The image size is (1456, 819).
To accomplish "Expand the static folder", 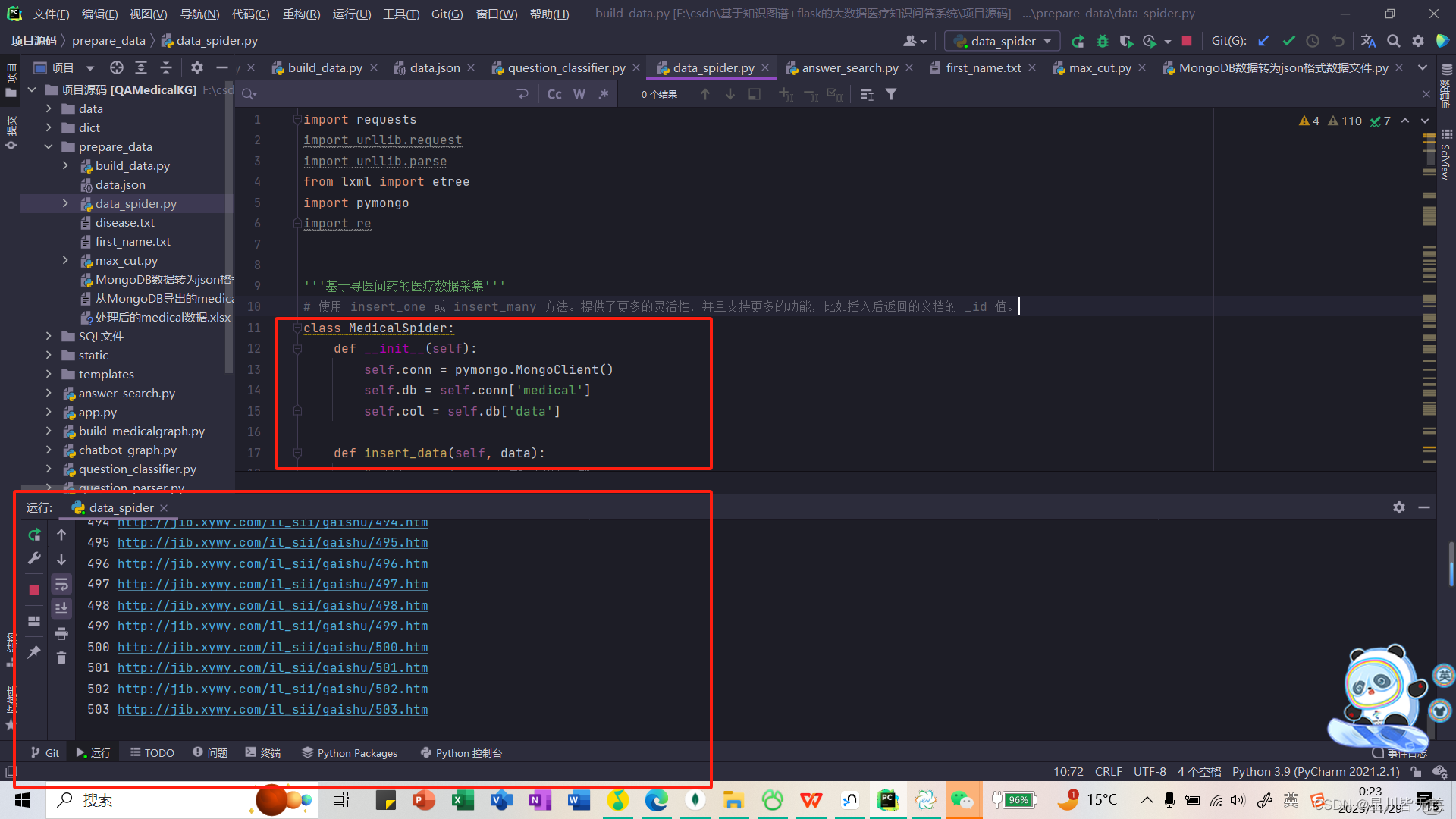I will pyautogui.click(x=49, y=355).
